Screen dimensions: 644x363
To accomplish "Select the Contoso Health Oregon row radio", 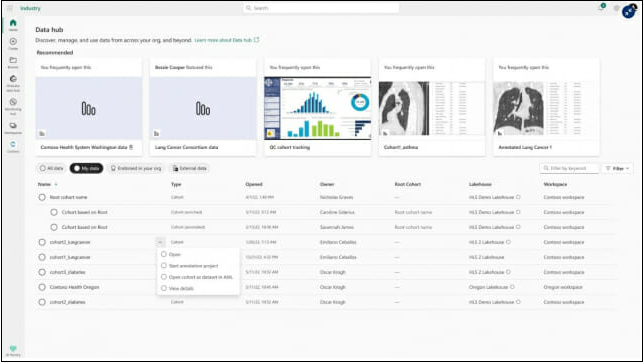I will 42,287.
